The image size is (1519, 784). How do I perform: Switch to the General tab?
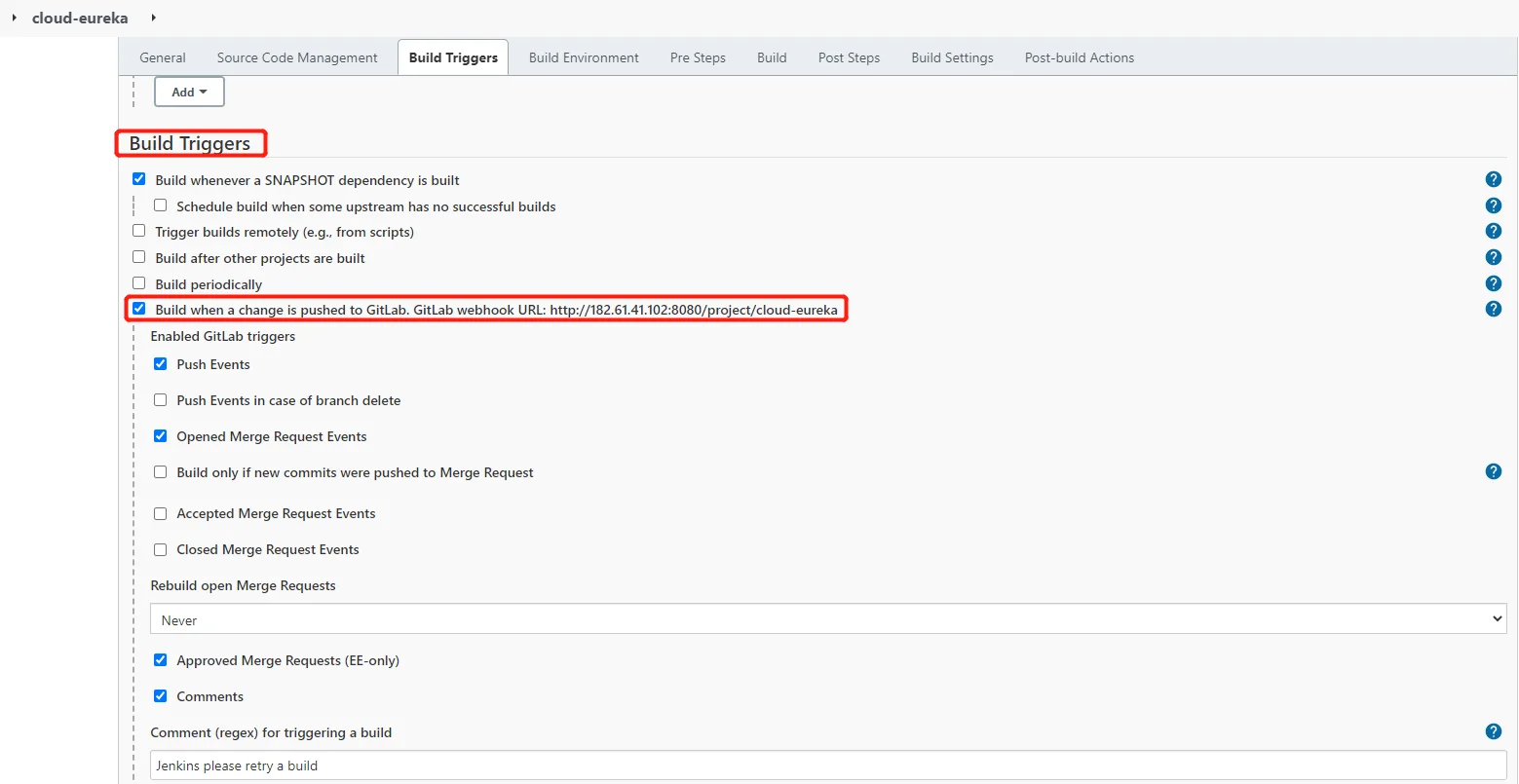click(x=163, y=57)
